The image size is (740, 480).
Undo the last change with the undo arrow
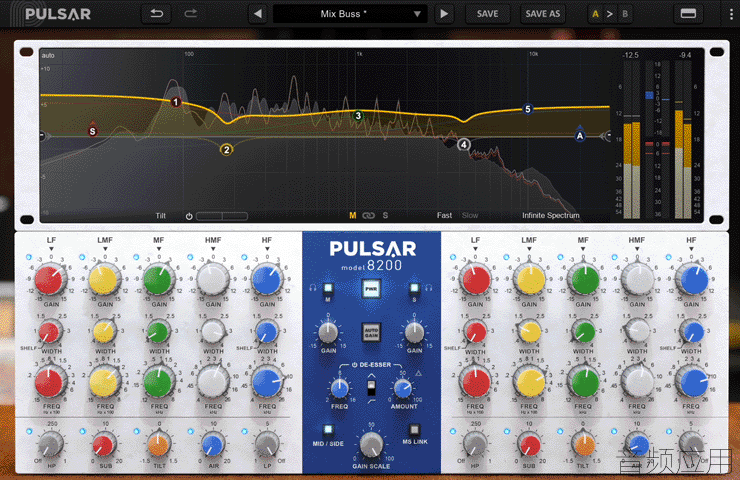[x=157, y=14]
